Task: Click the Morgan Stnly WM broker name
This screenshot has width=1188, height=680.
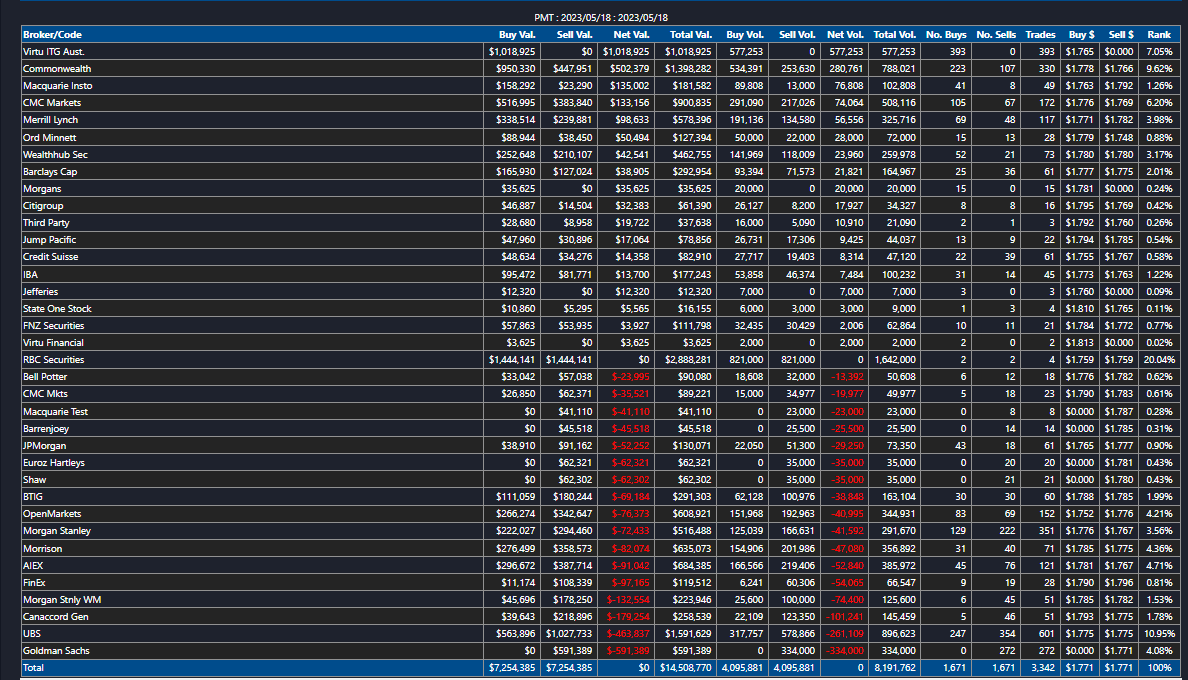Action: [x=61, y=600]
